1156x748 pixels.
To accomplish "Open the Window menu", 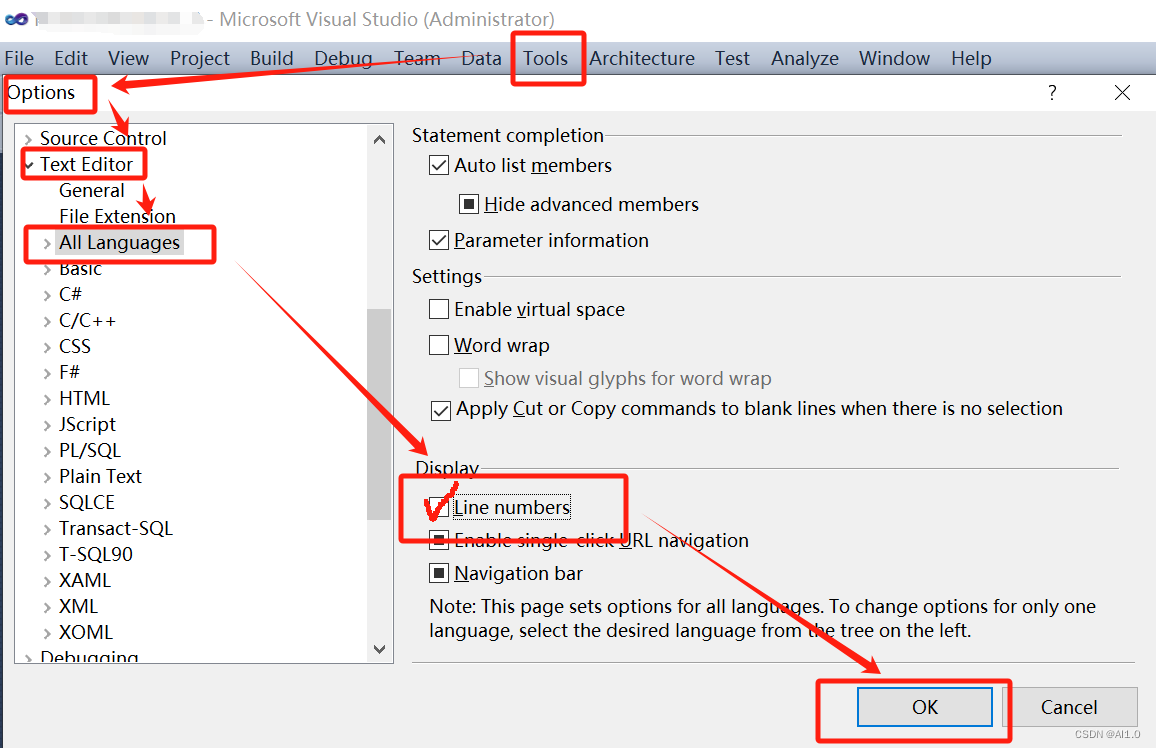I will pyautogui.click(x=894, y=58).
